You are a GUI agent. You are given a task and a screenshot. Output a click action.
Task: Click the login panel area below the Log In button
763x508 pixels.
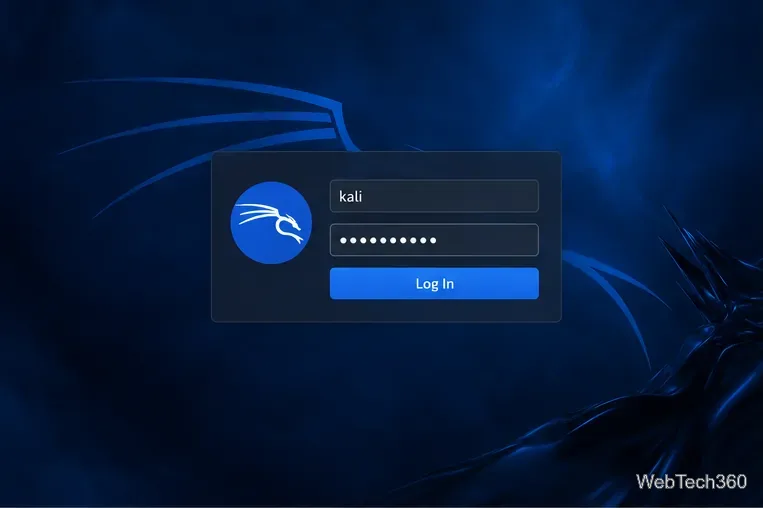[434, 310]
